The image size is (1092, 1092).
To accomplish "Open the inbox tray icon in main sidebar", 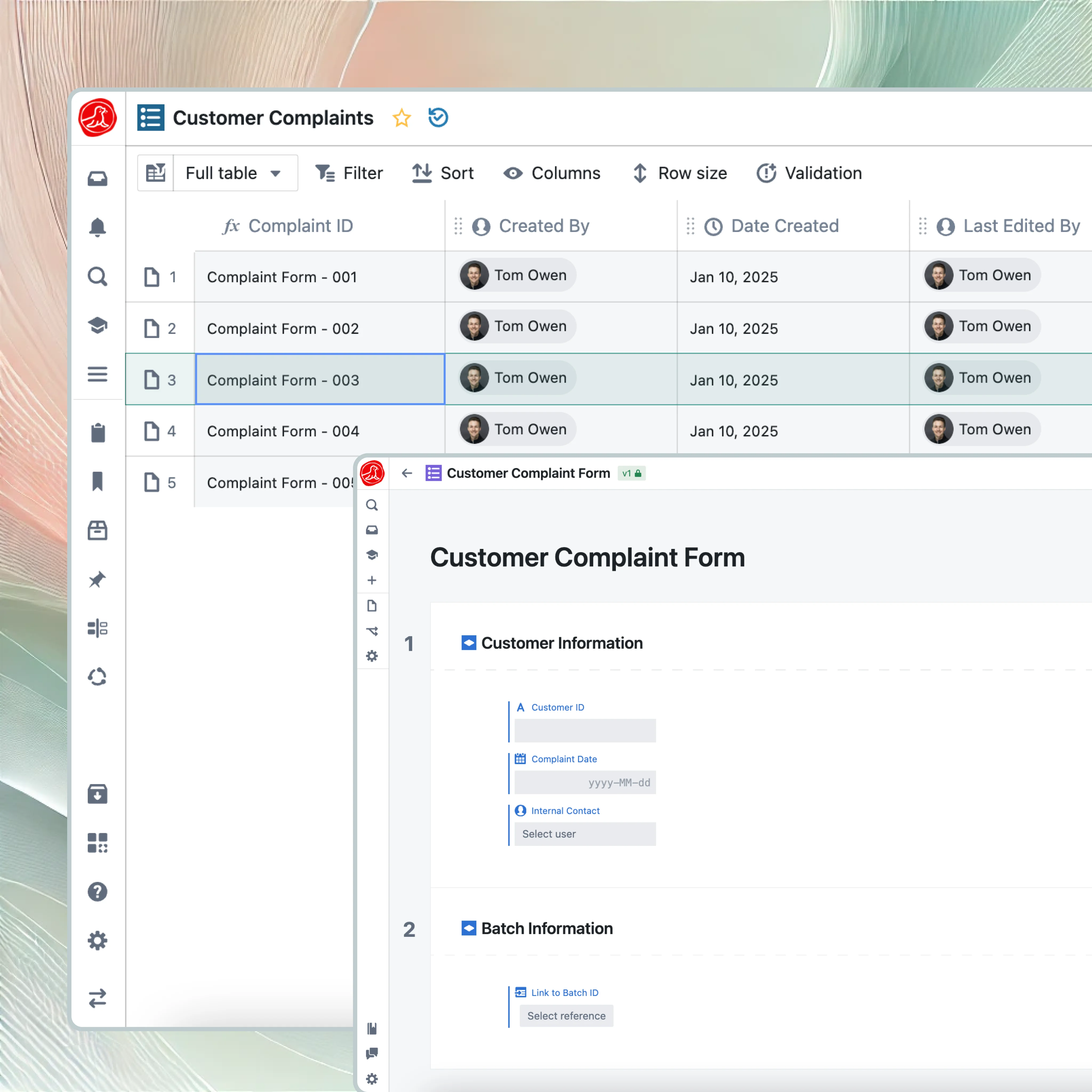I will pos(97,179).
